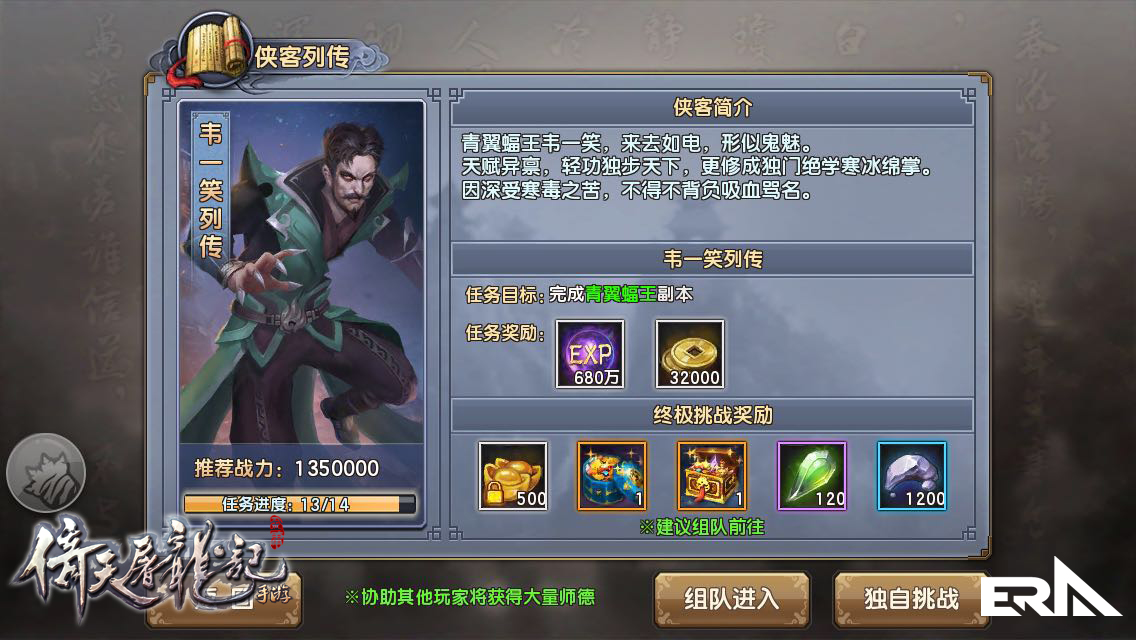
Task: Tap the locked gold ingot 500 reward
Action: click(513, 475)
